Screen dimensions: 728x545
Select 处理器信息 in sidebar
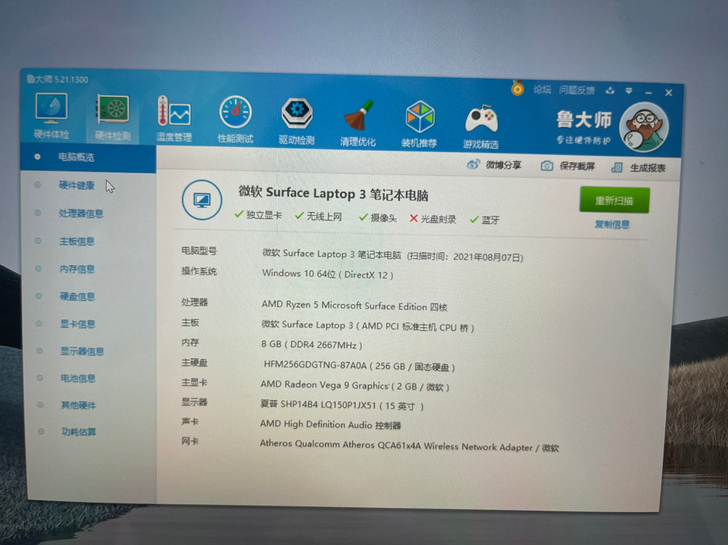[81, 214]
